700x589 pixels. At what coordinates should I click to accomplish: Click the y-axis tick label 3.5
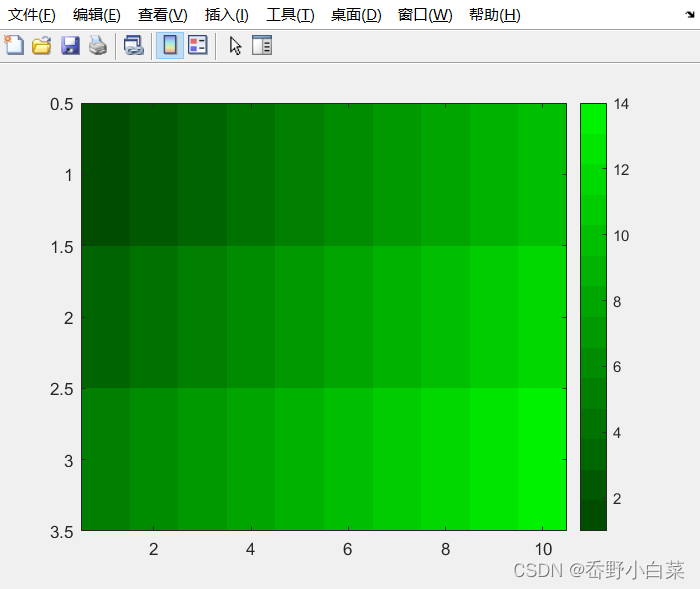tap(62, 532)
